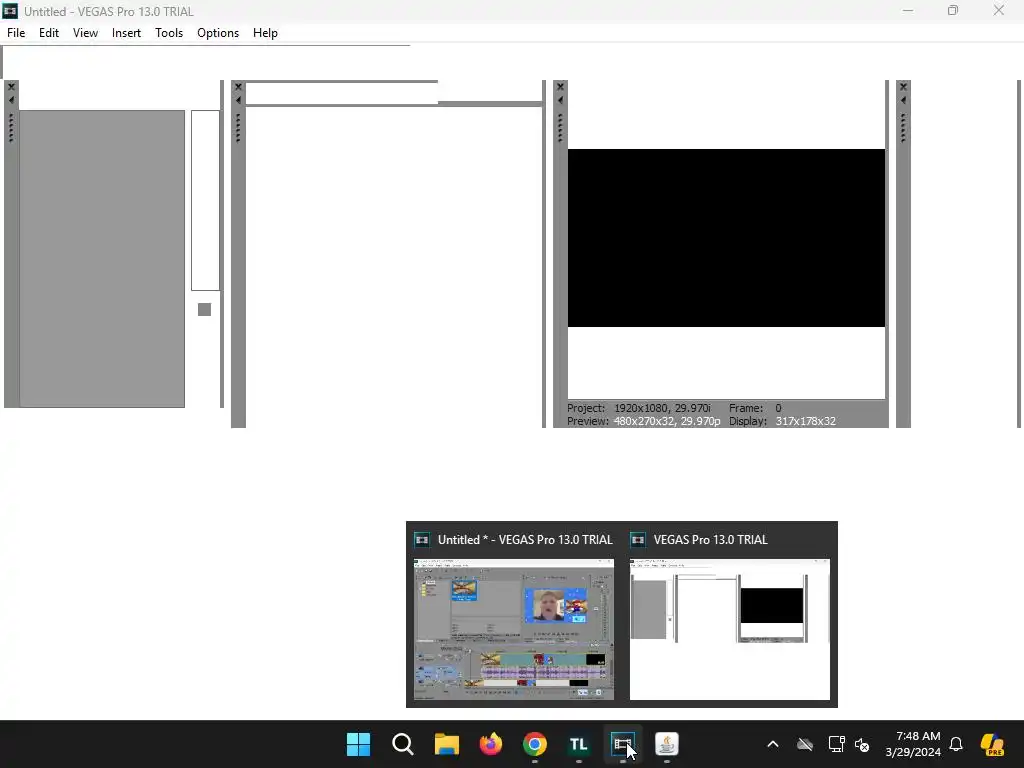Viewport: 1024px width, 768px height.
Task: Open File Explorer from the taskbar
Action: click(x=447, y=744)
